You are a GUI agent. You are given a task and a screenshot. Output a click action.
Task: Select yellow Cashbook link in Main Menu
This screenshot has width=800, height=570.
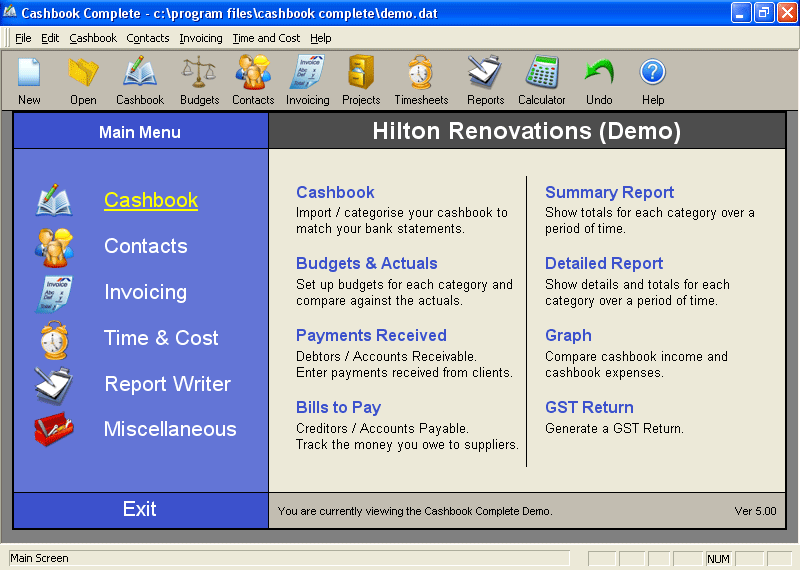[x=151, y=200]
